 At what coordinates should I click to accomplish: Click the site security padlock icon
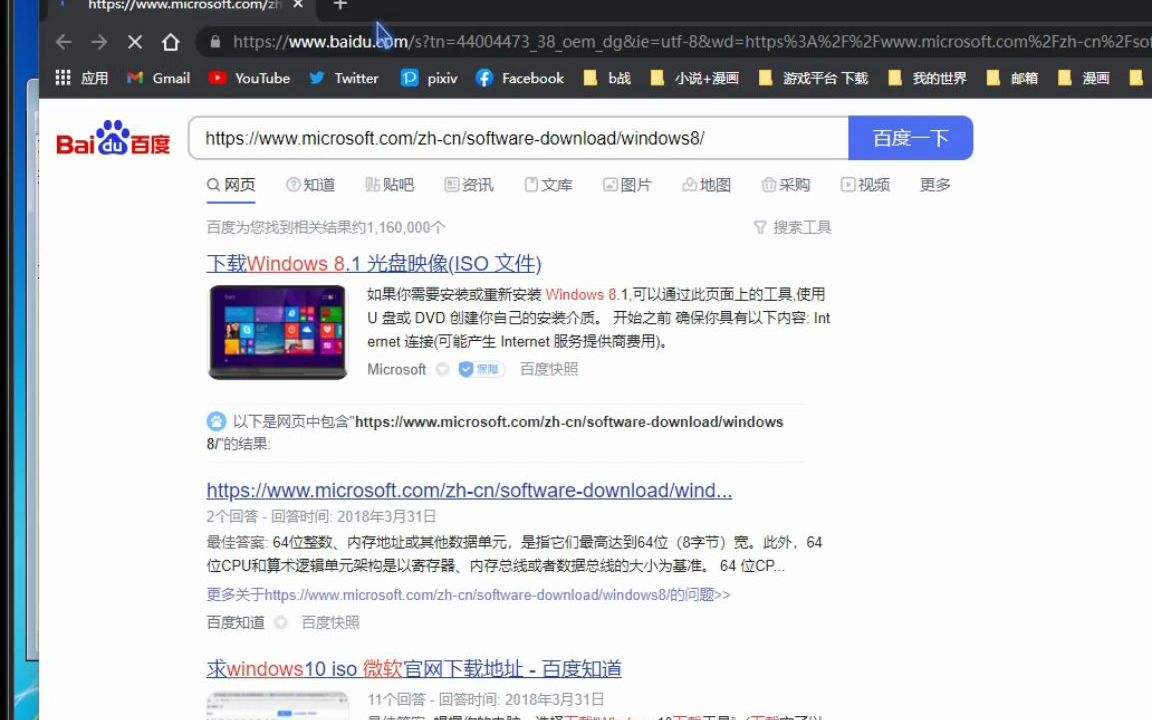point(214,42)
